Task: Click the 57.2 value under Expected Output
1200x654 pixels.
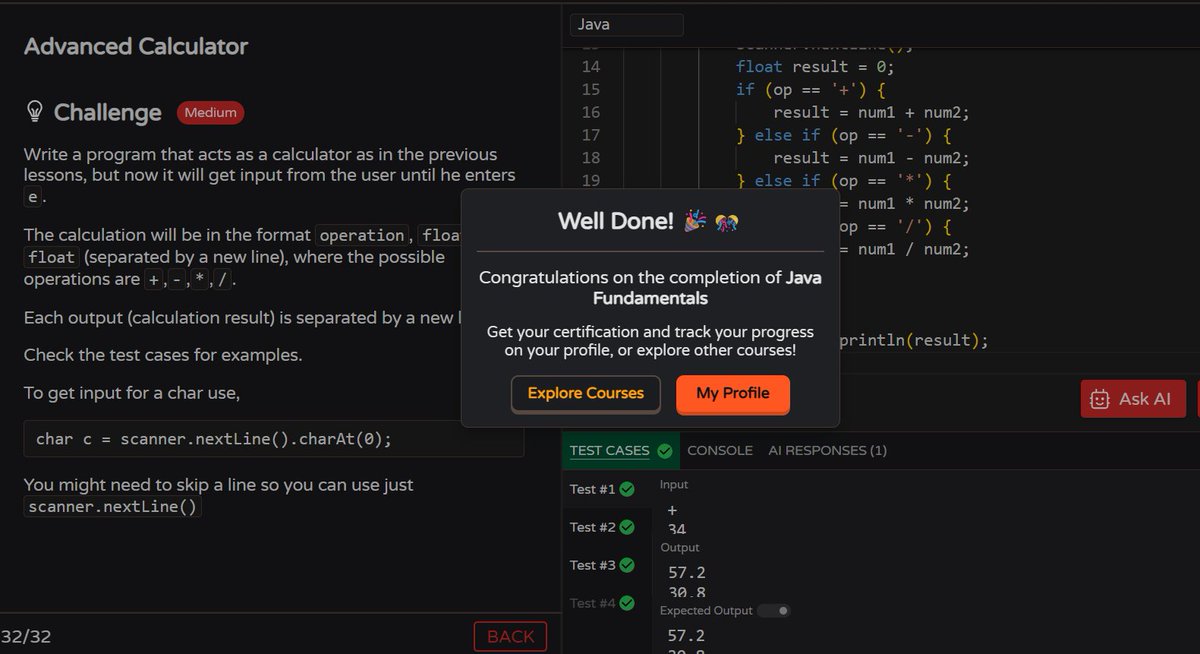Action: click(x=687, y=636)
